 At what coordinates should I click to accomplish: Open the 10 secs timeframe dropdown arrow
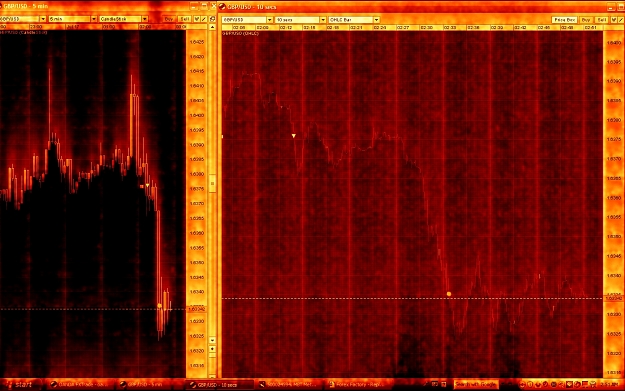[x=322, y=20]
